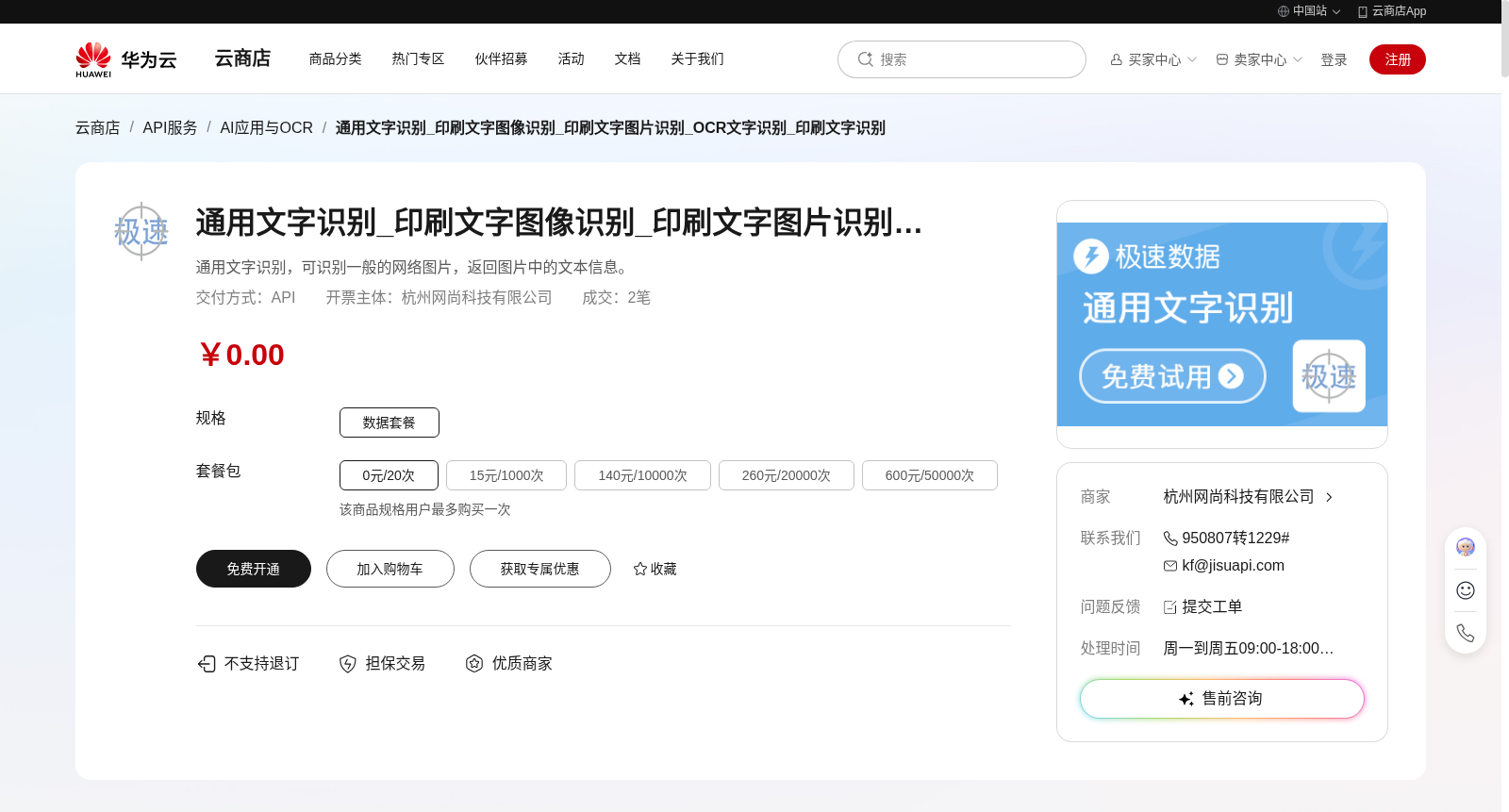
Task: Go to AI应用与OCR breadcrumb
Action: point(267,127)
